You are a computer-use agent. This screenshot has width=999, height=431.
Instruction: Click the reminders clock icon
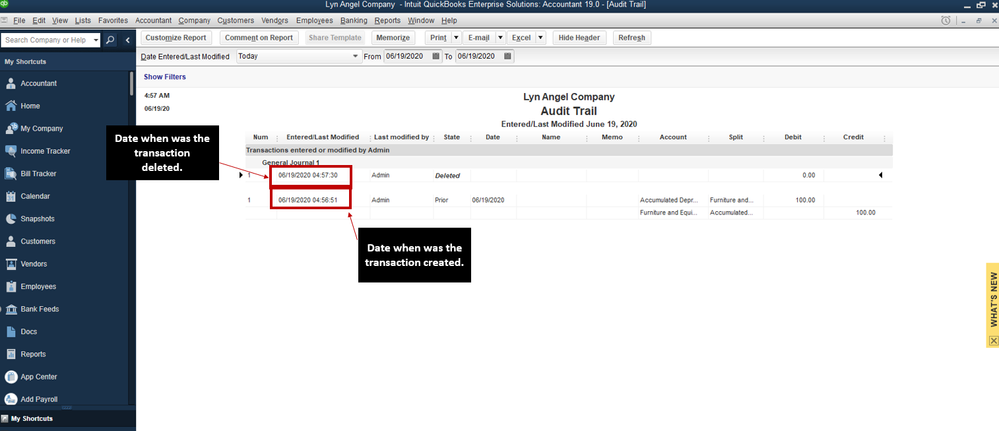click(945, 21)
